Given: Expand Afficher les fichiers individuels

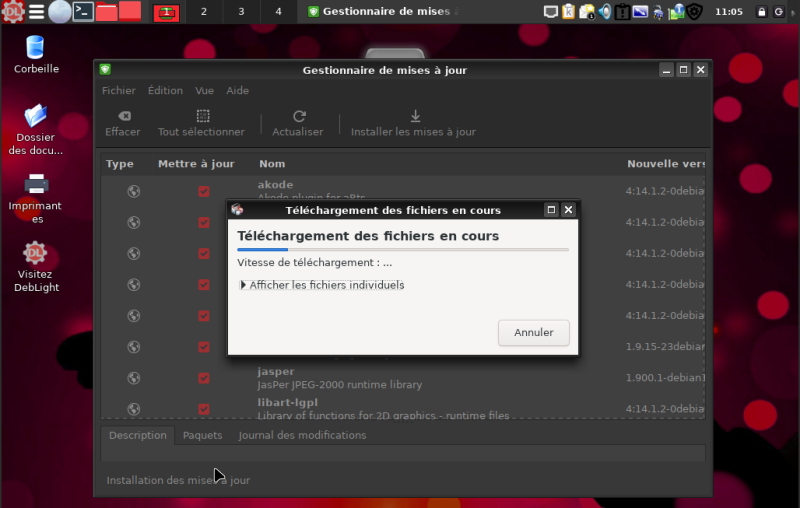Looking at the screenshot, I should tap(243, 285).
